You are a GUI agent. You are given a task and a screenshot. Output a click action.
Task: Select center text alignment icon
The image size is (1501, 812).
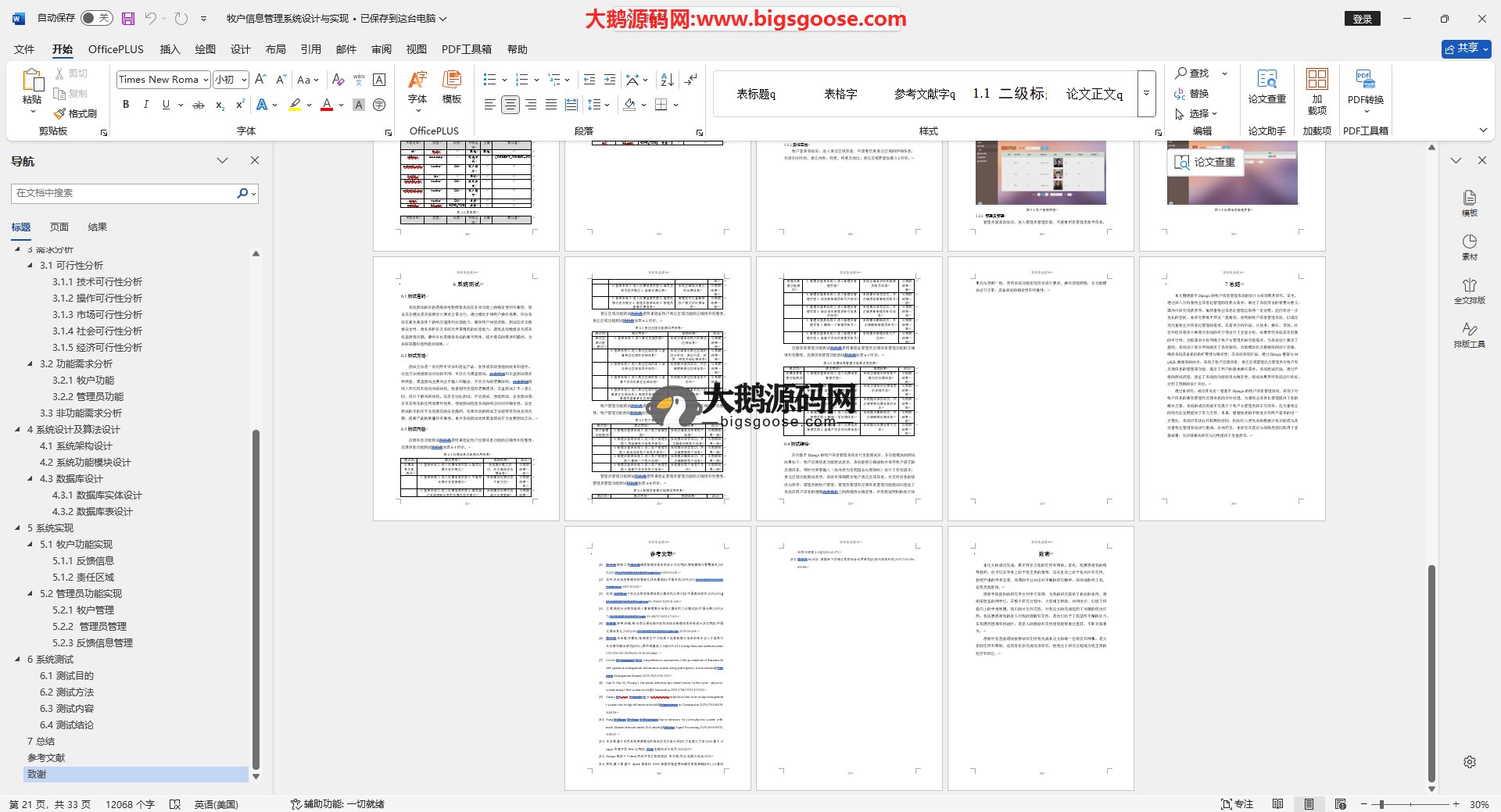pyautogui.click(x=510, y=105)
